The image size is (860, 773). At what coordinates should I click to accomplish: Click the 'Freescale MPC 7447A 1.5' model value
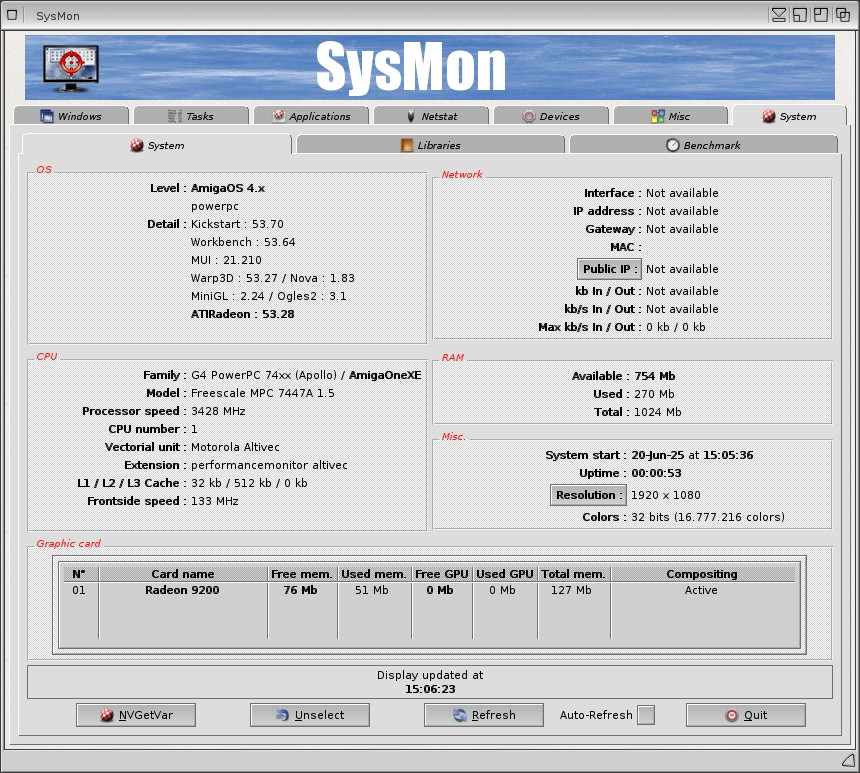click(262, 393)
